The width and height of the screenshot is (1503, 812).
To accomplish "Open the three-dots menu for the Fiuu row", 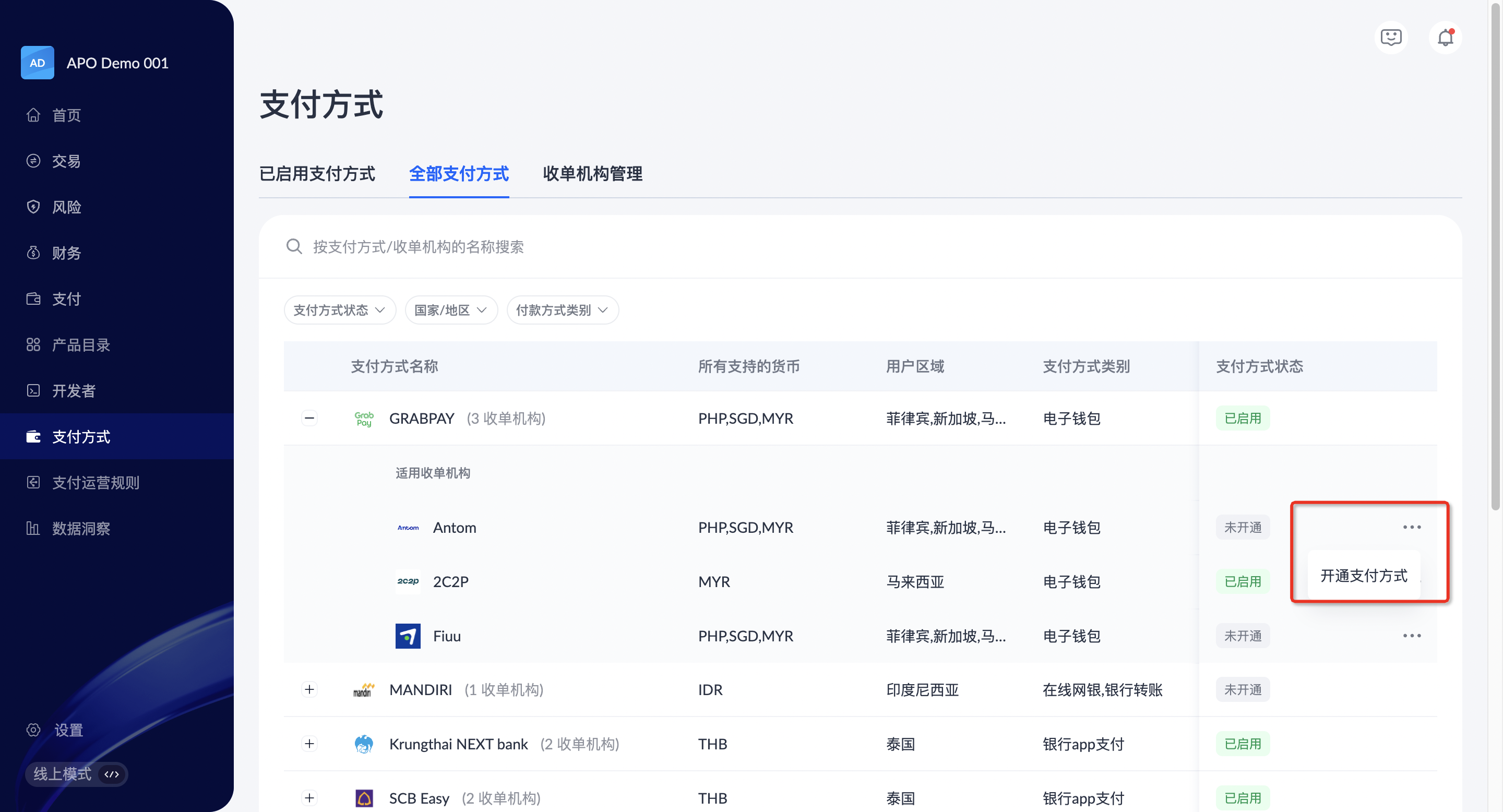I will coord(1411,635).
